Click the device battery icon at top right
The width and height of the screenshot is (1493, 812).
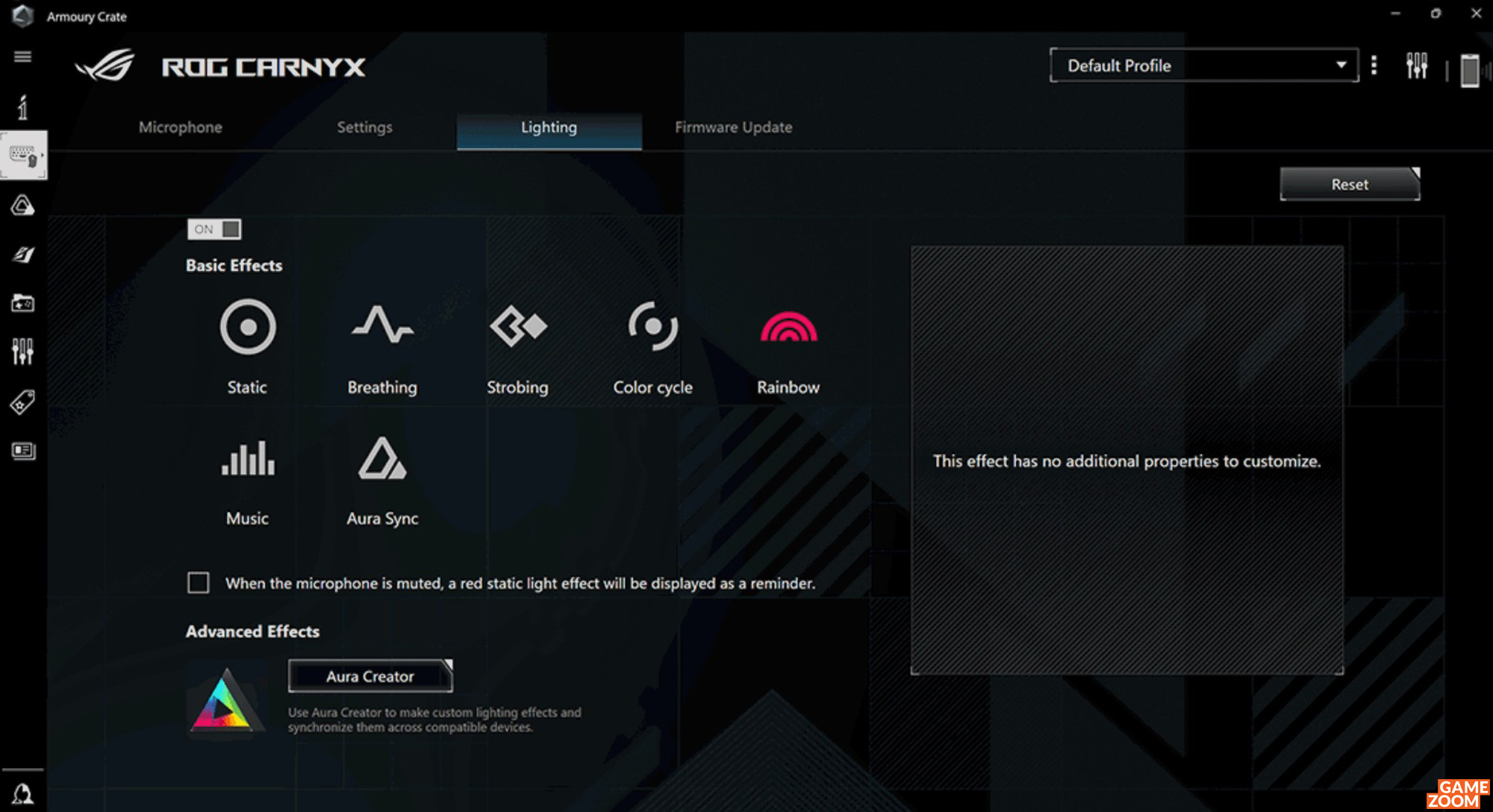pos(1470,70)
